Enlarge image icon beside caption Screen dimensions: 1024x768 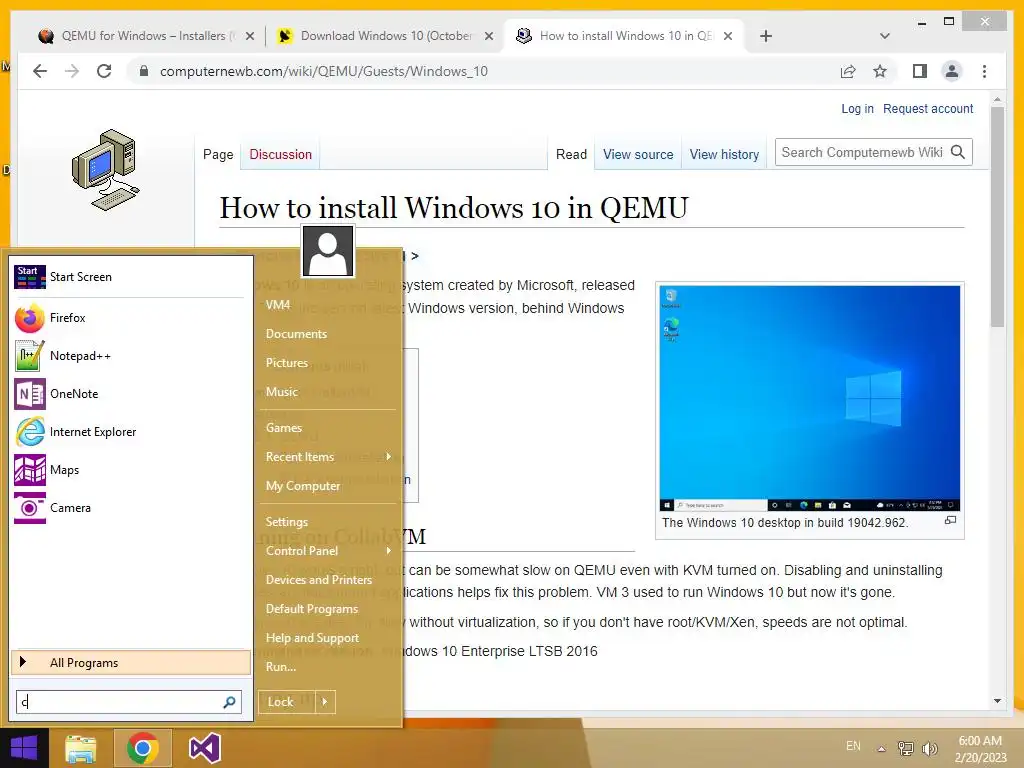pyautogui.click(x=950, y=520)
